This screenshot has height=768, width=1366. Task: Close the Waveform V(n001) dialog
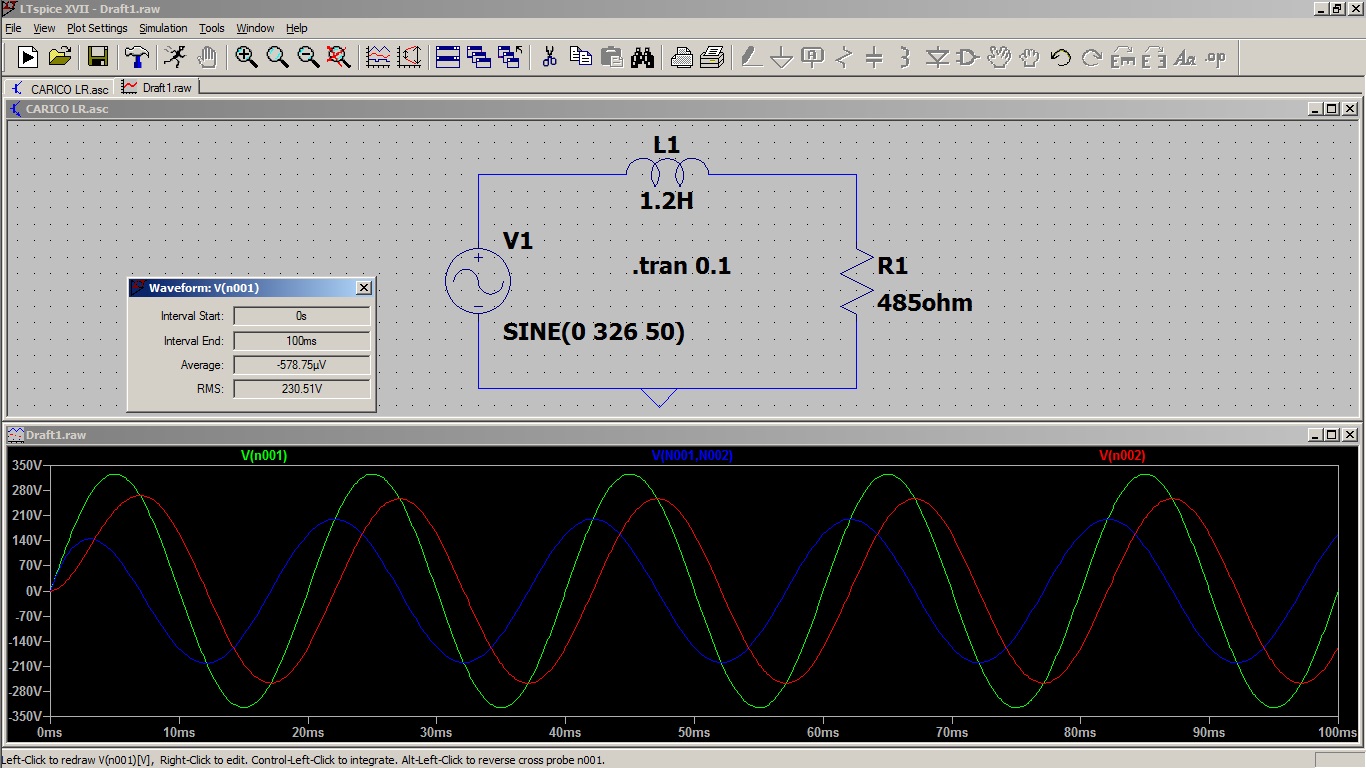pyautogui.click(x=363, y=288)
